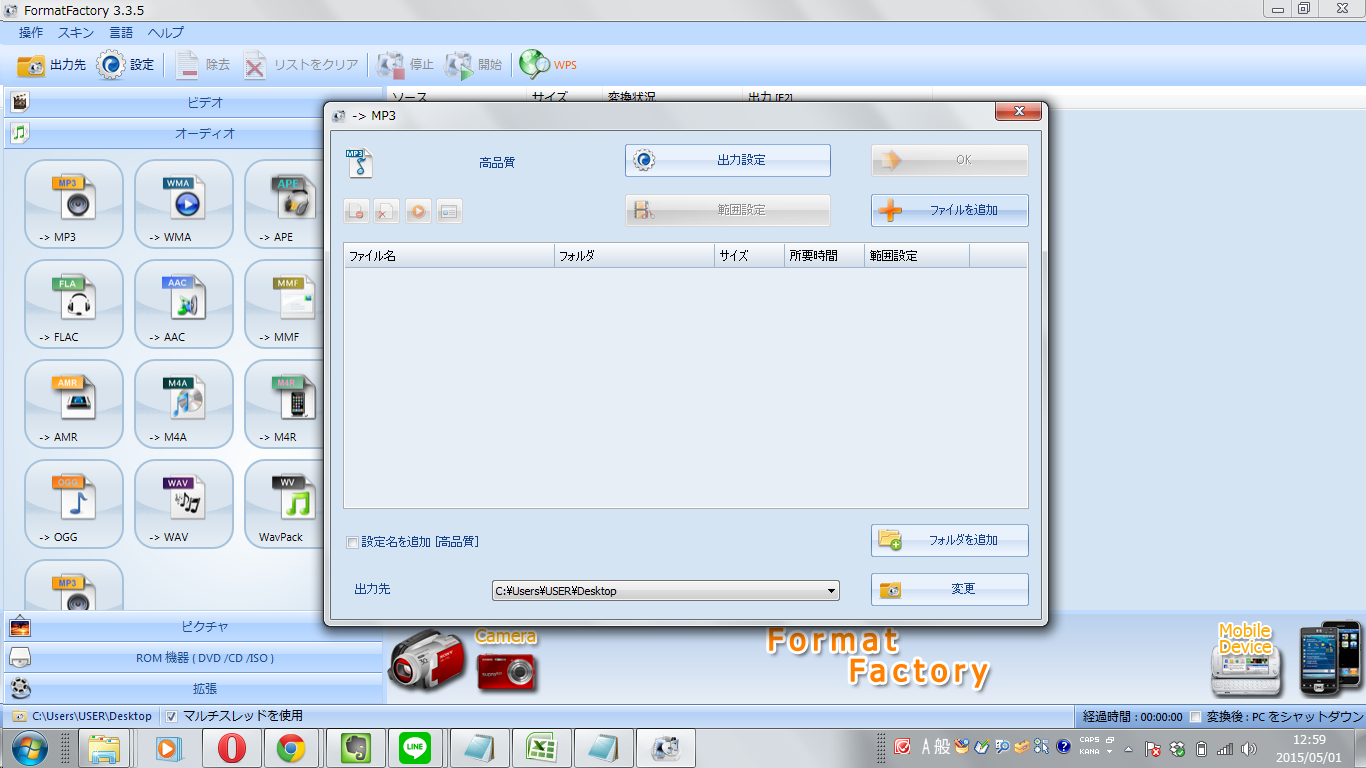This screenshot has height=768, width=1366.
Task: Open LINE from the taskbar
Action: pyautogui.click(x=415, y=747)
